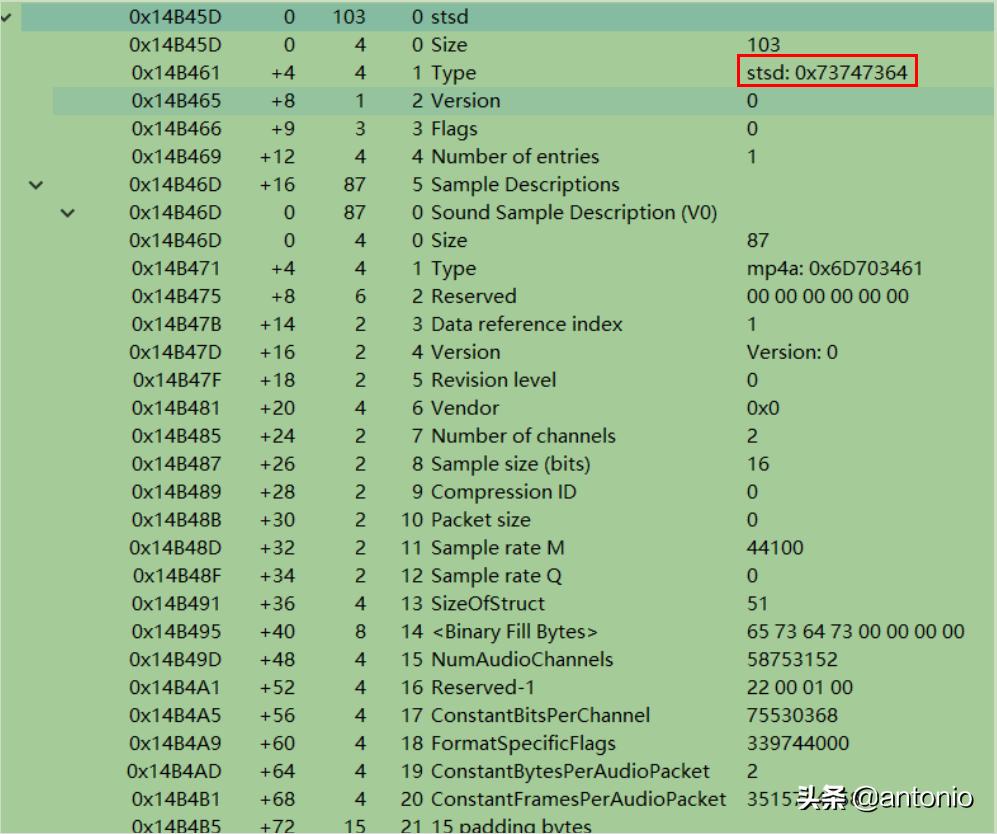Click the value 'mp4a: 0x6D703461'
The width and height of the screenshot is (997, 834).
(834, 268)
